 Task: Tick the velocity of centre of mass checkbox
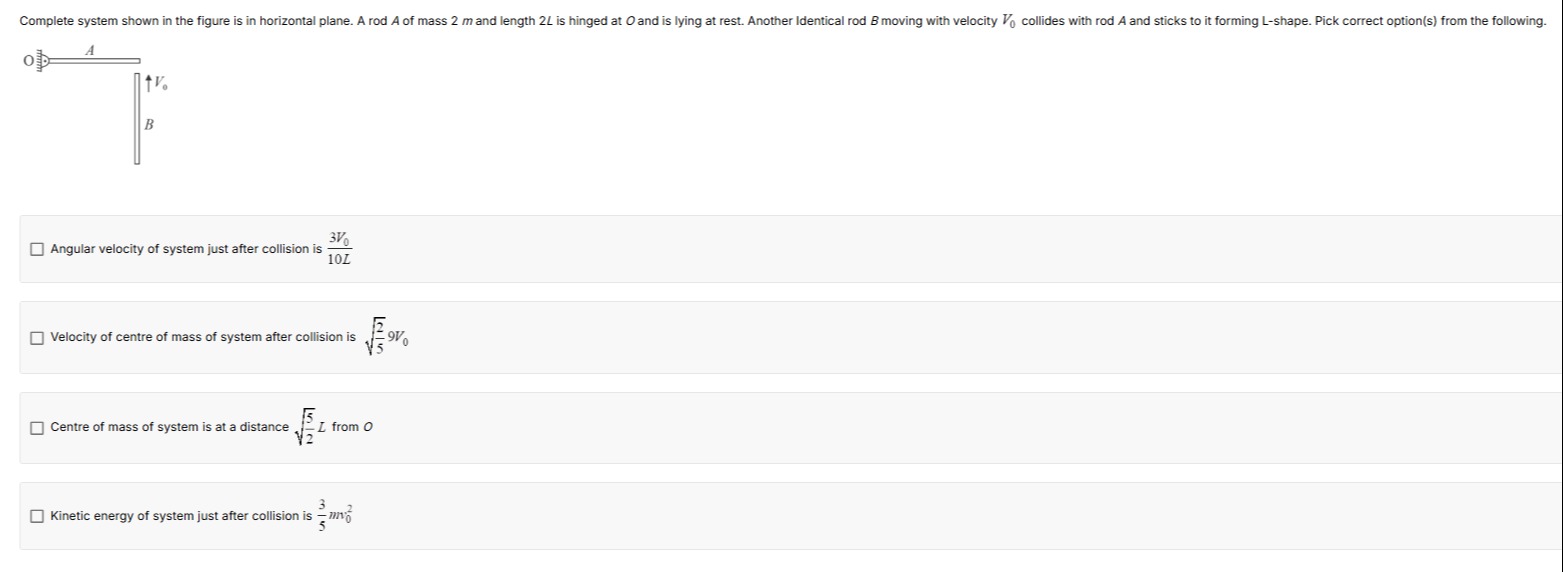tap(37, 338)
